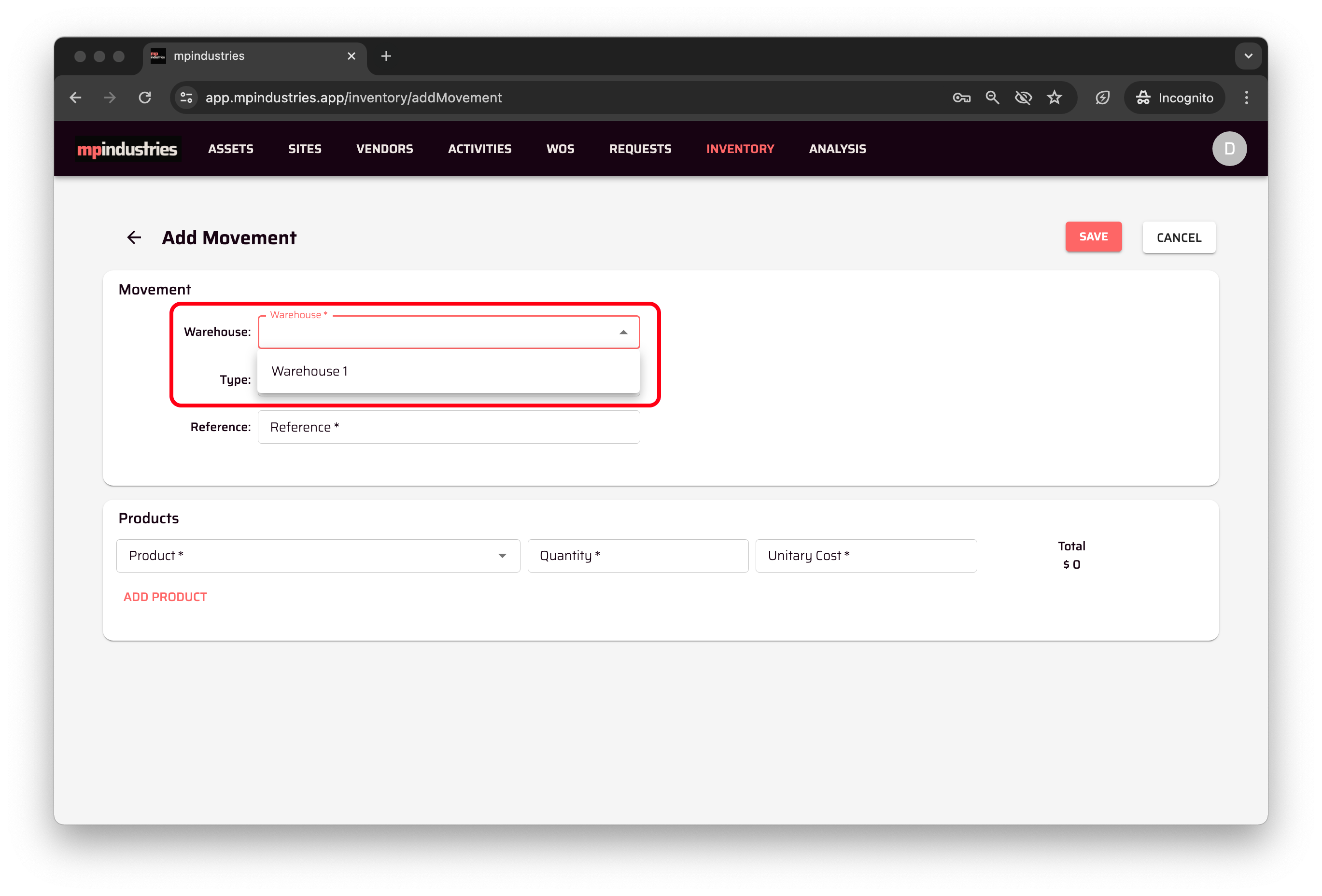The image size is (1322, 896).
Task: Reload the page
Action: [x=145, y=98]
